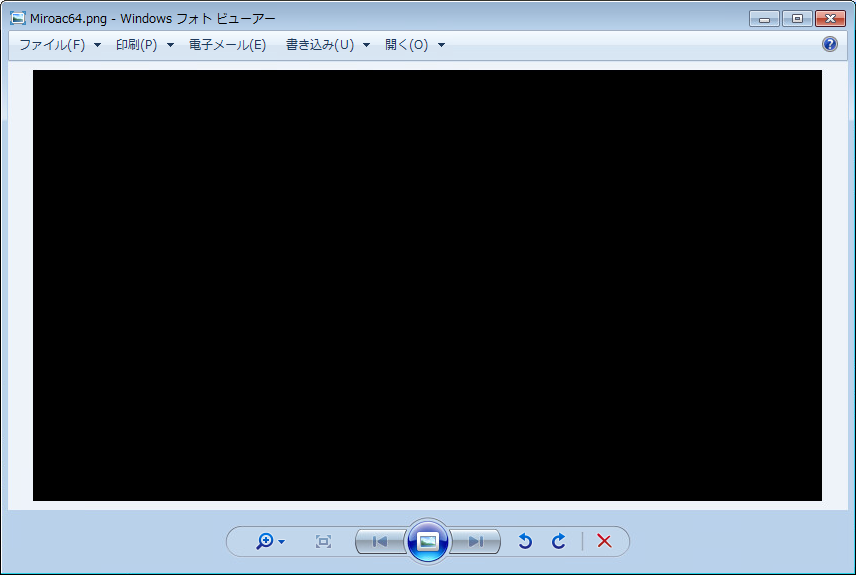Close the Photo Viewer window
The height and width of the screenshot is (575, 856).
pos(830,19)
